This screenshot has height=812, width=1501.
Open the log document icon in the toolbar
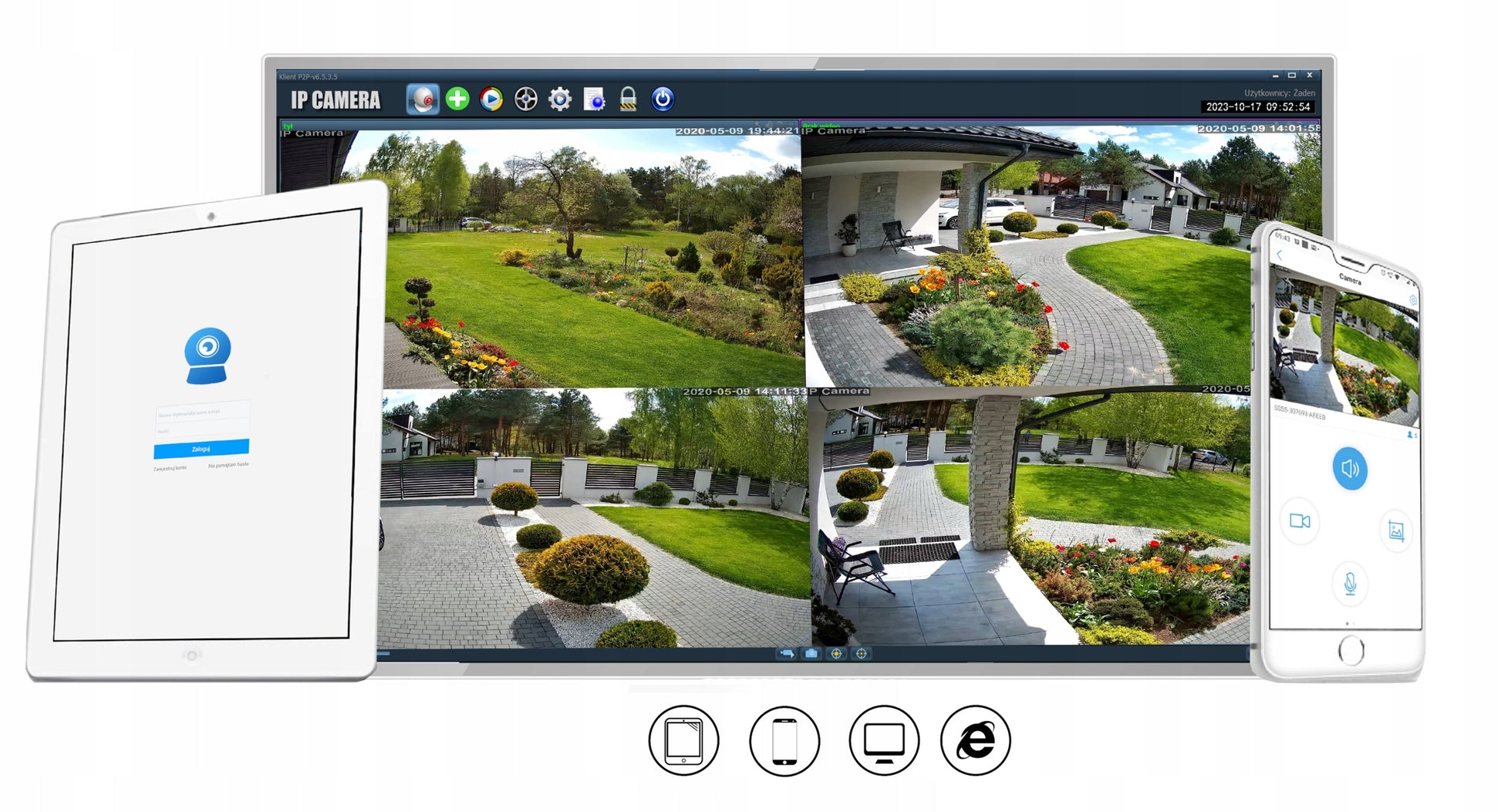coord(594,99)
